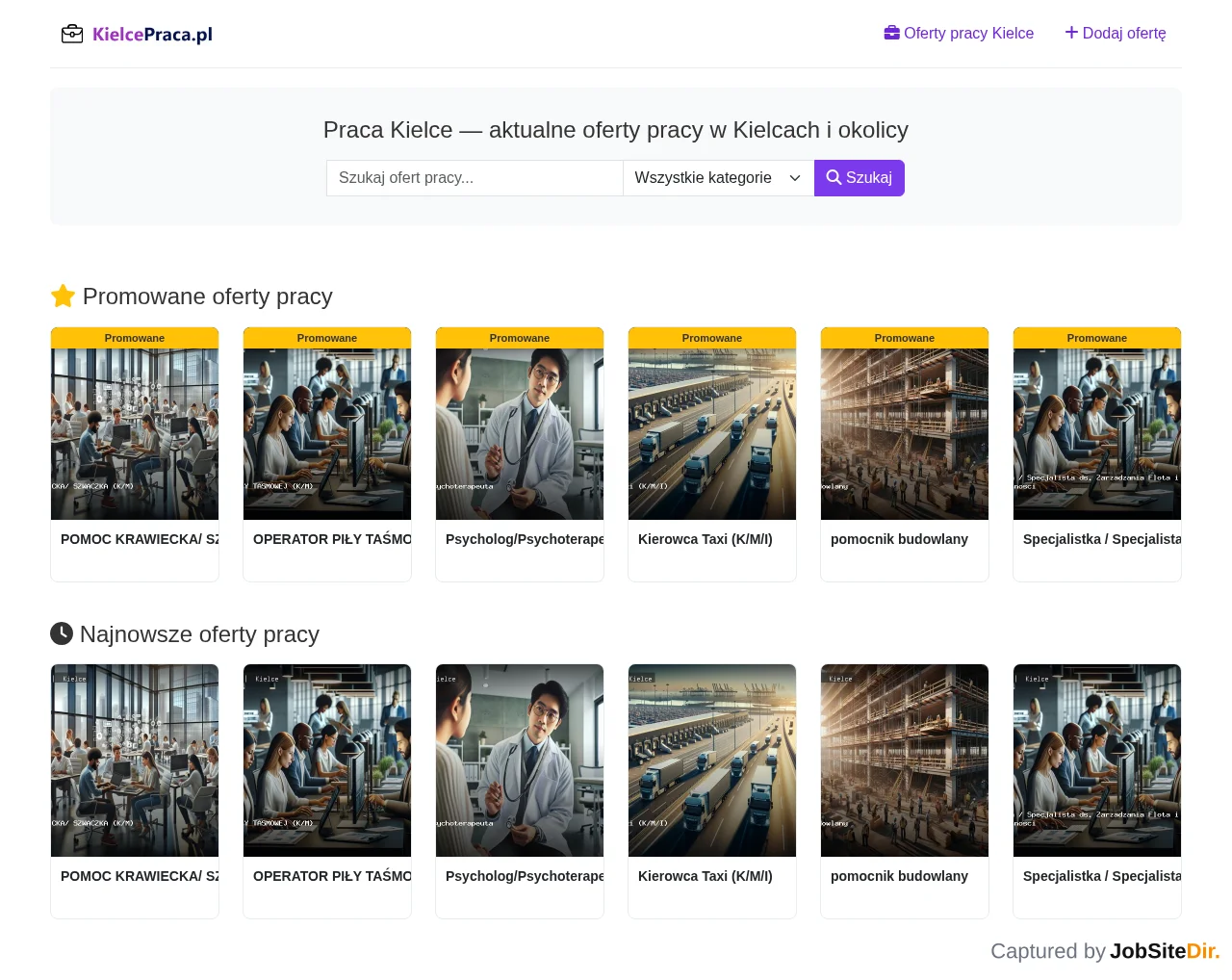Select POMOC KRAWIECKA title under Promowane oferty
The width and height of the screenshot is (1232, 980).
click(x=140, y=539)
